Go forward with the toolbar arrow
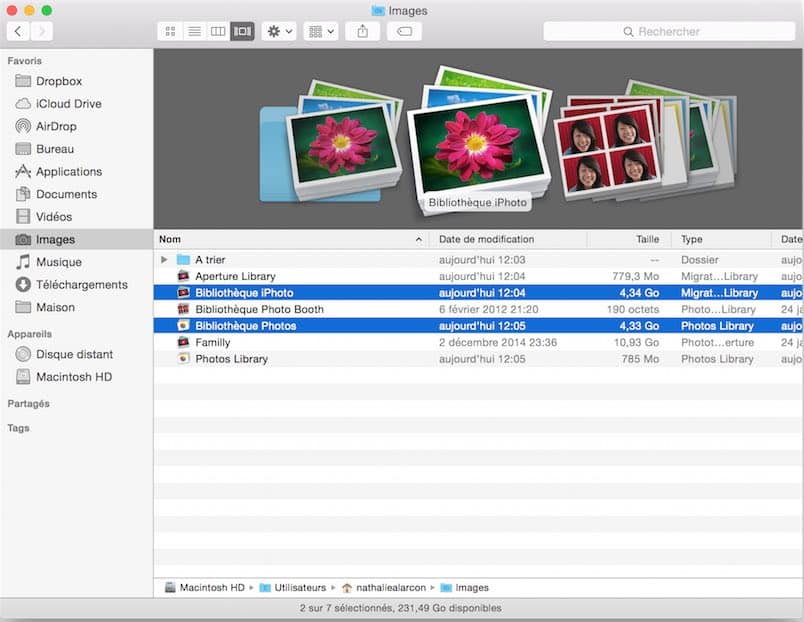This screenshot has width=804, height=622. pyautogui.click(x=42, y=31)
